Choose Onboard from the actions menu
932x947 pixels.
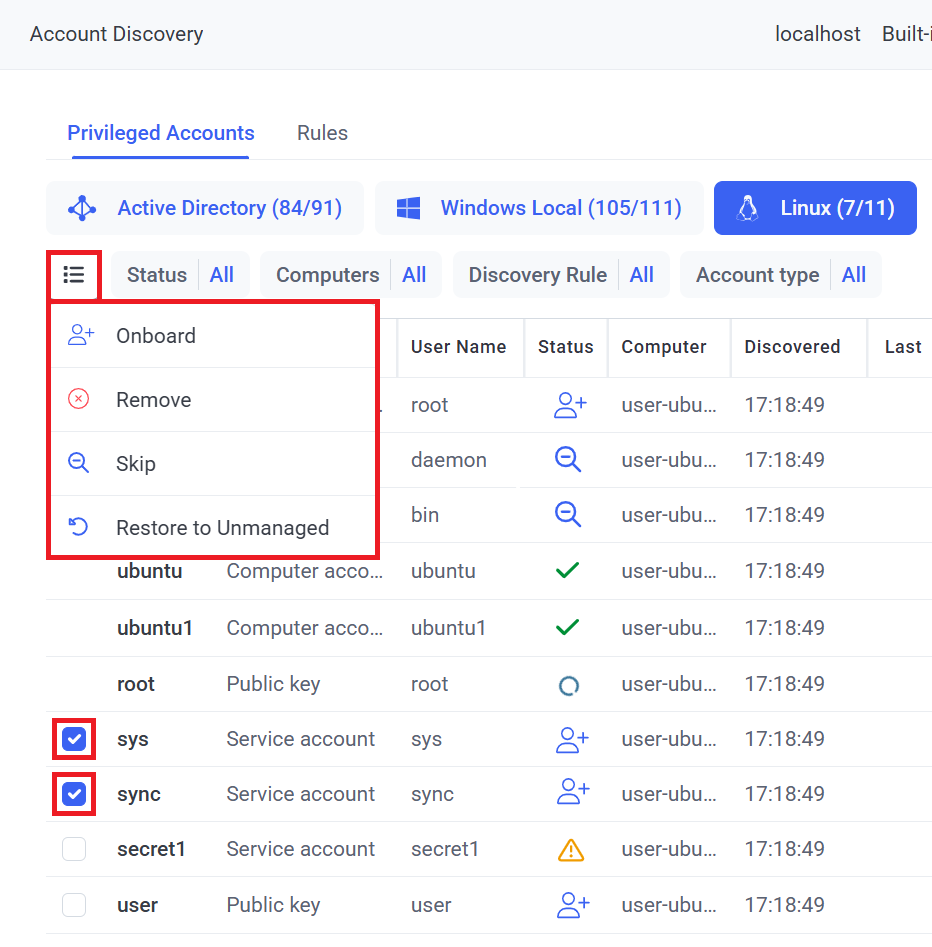pos(155,336)
